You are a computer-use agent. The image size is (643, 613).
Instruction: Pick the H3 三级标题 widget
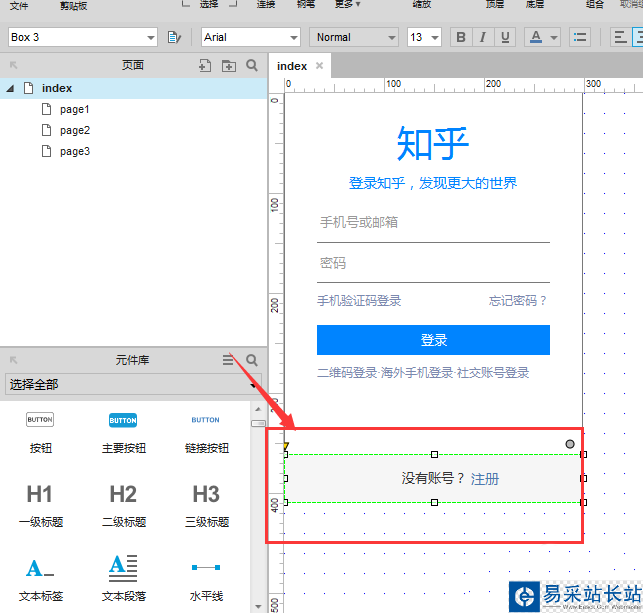tap(206, 506)
